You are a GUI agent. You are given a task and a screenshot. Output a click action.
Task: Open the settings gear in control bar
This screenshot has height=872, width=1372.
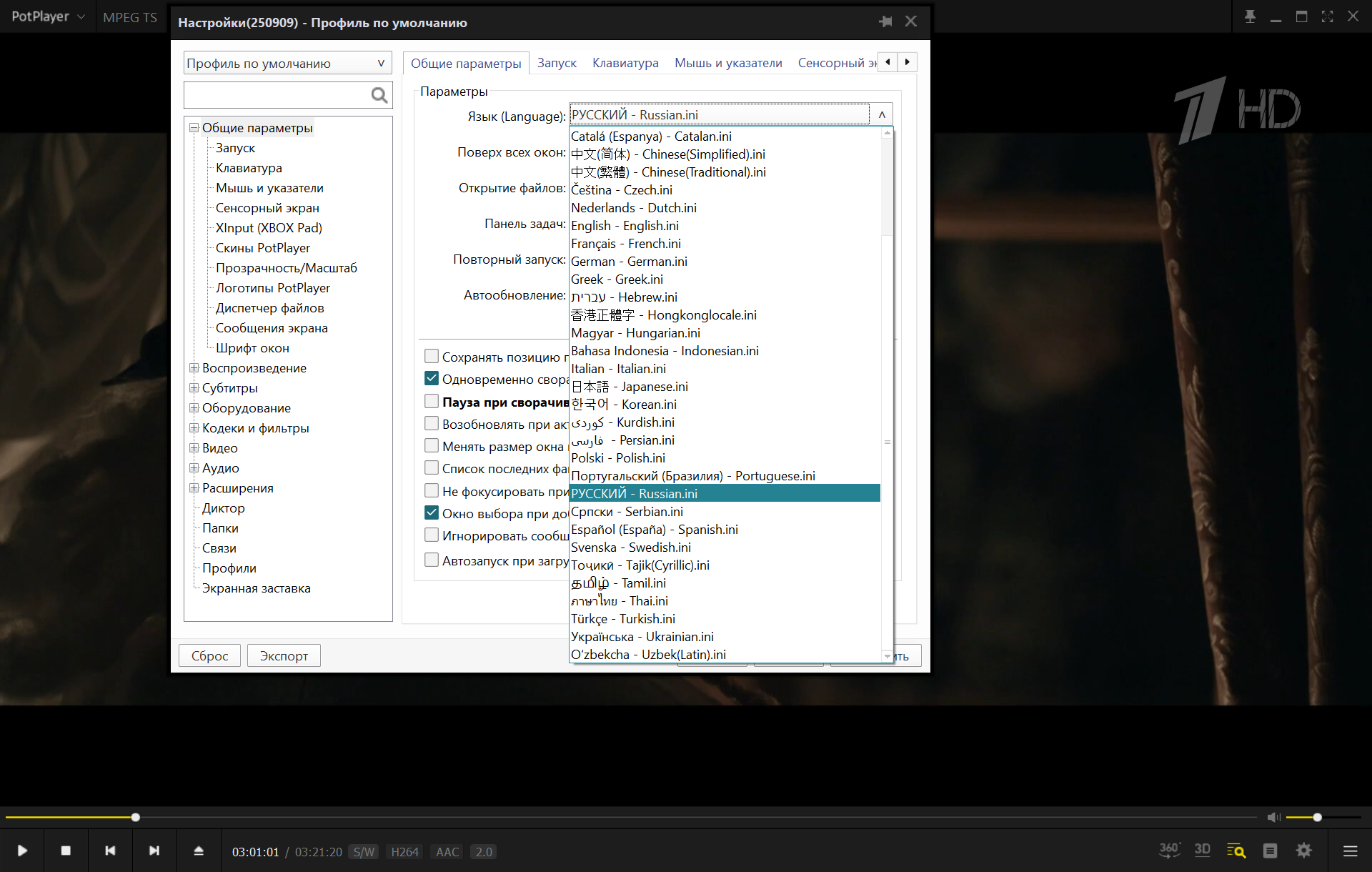click(x=1304, y=851)
